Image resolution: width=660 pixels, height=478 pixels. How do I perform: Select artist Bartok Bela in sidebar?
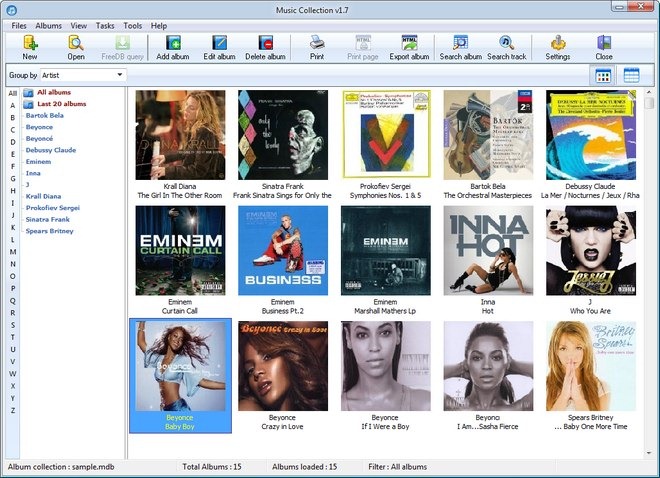pos(45,115)
